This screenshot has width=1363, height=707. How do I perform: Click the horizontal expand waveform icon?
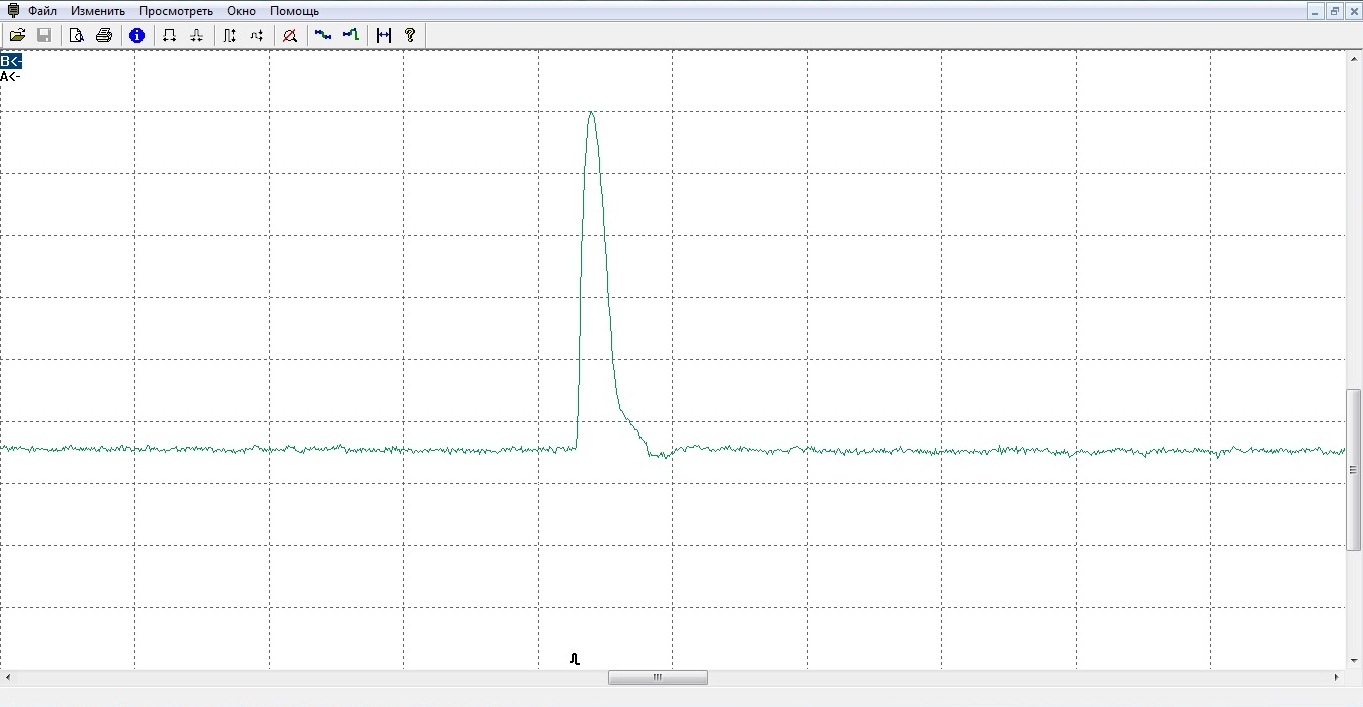point(169,35)
